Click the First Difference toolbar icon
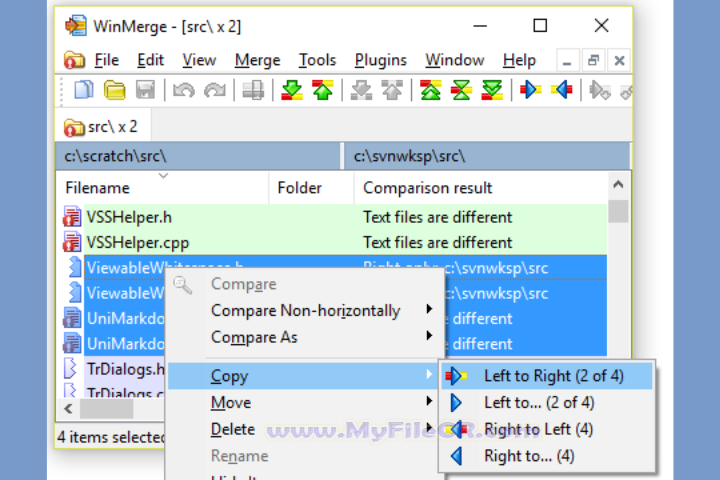This screenshot has width=720, height=480. click(x=430, y=90)
